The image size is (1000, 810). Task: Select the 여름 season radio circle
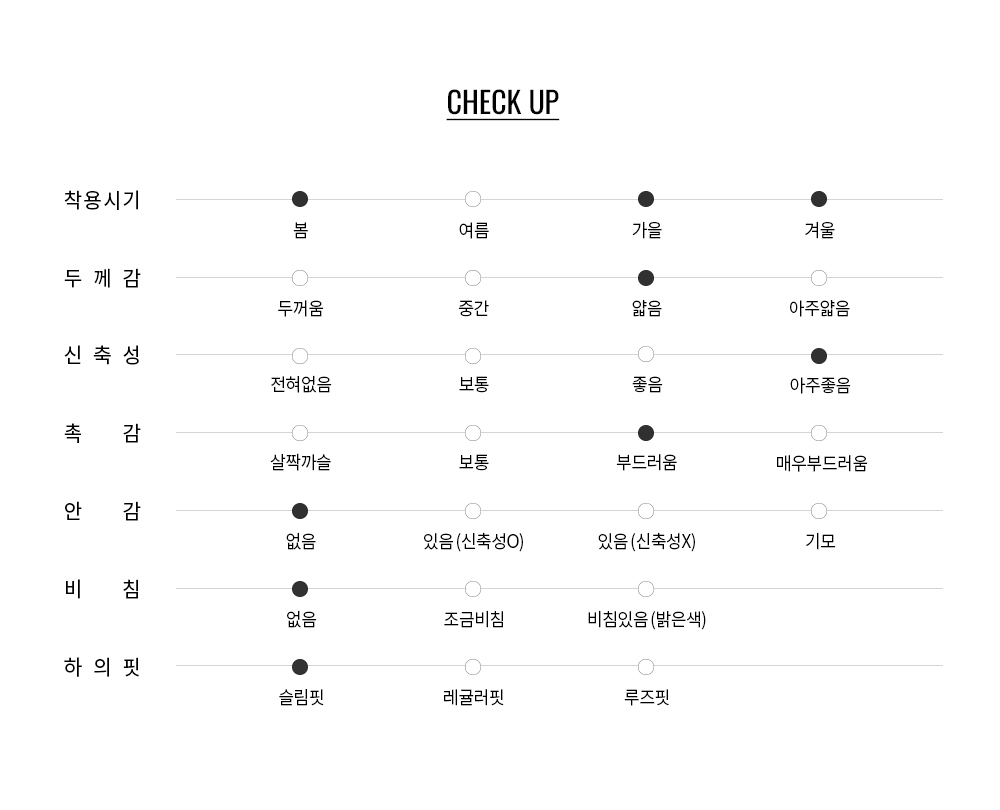point(473,199)
